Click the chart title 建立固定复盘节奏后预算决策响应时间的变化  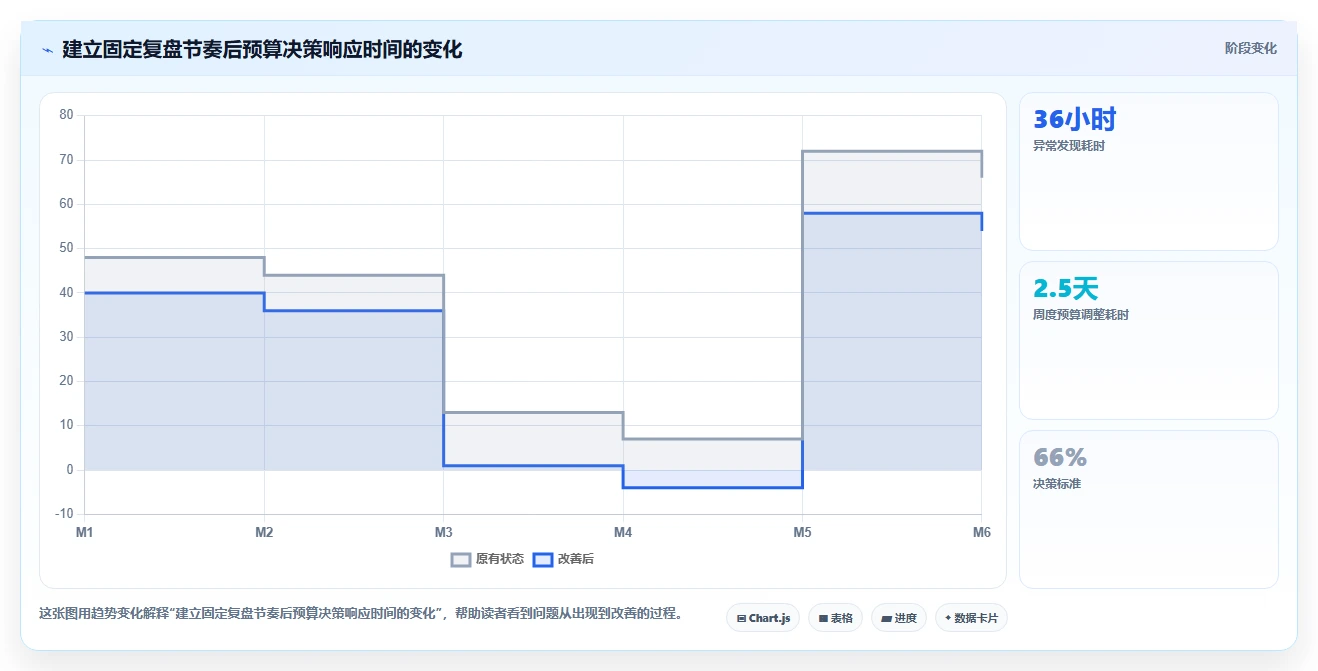262,49
